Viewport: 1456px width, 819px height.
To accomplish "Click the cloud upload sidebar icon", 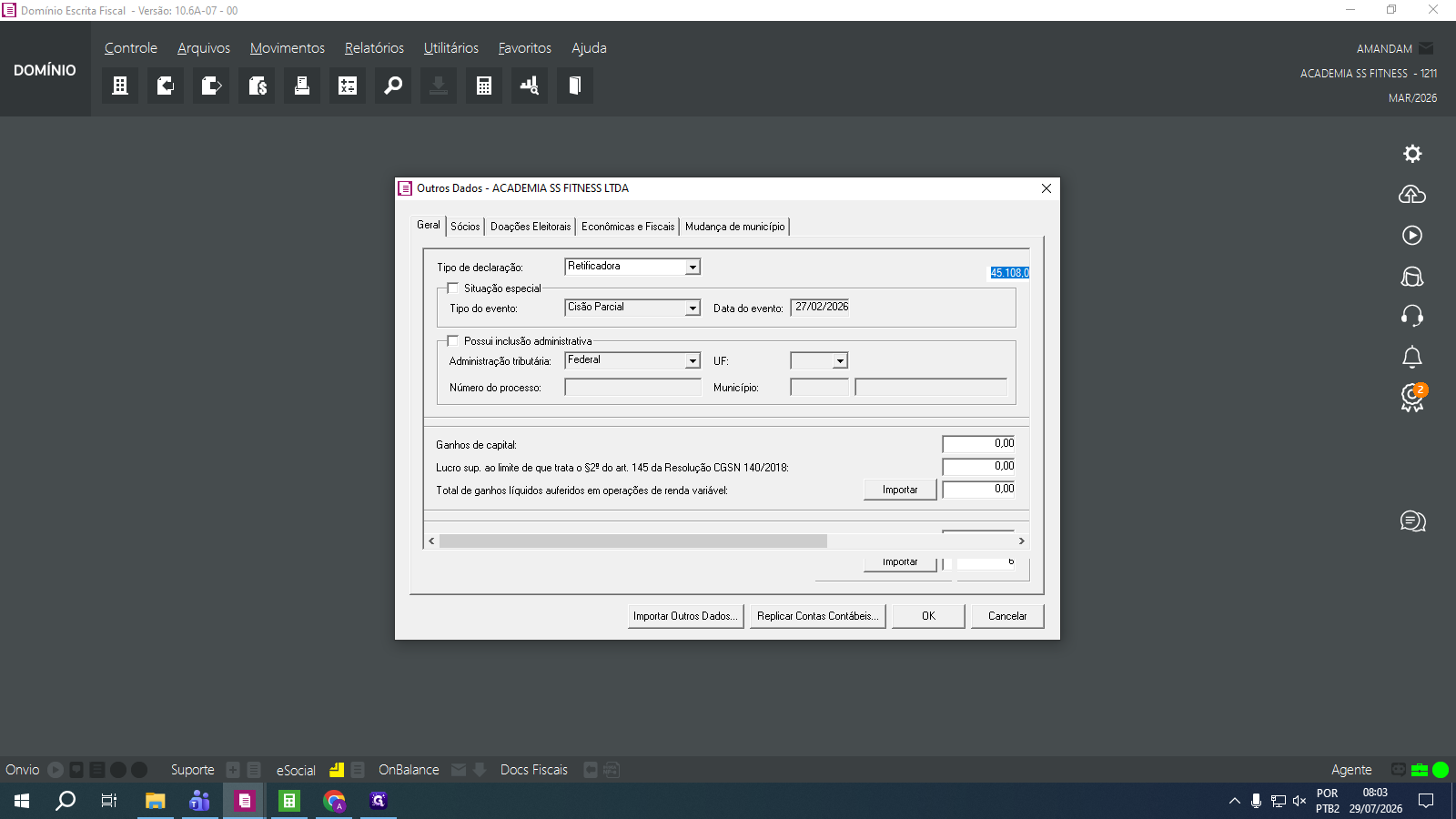I will tap(1412, 194).
